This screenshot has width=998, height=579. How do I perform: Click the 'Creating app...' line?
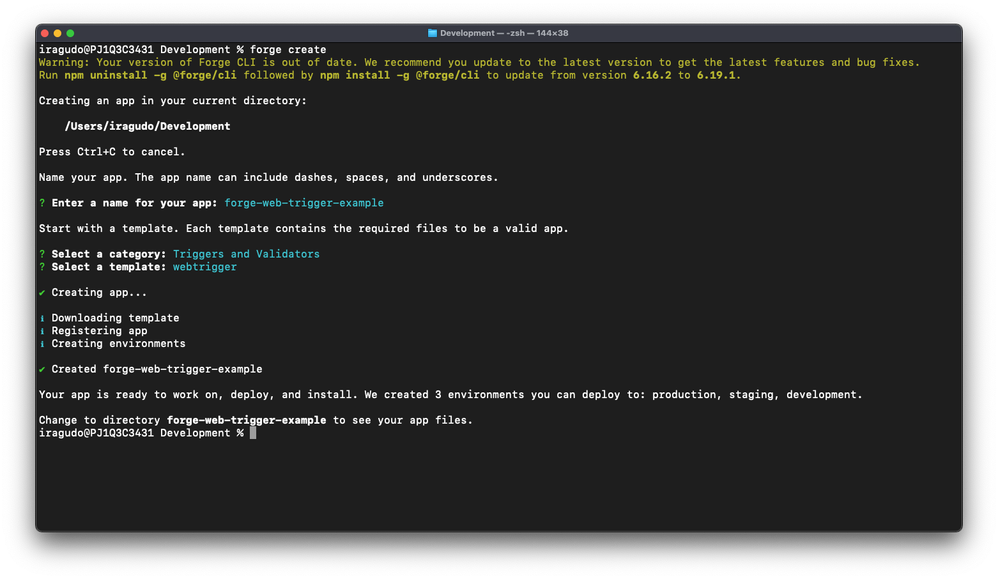pos(99,292)
